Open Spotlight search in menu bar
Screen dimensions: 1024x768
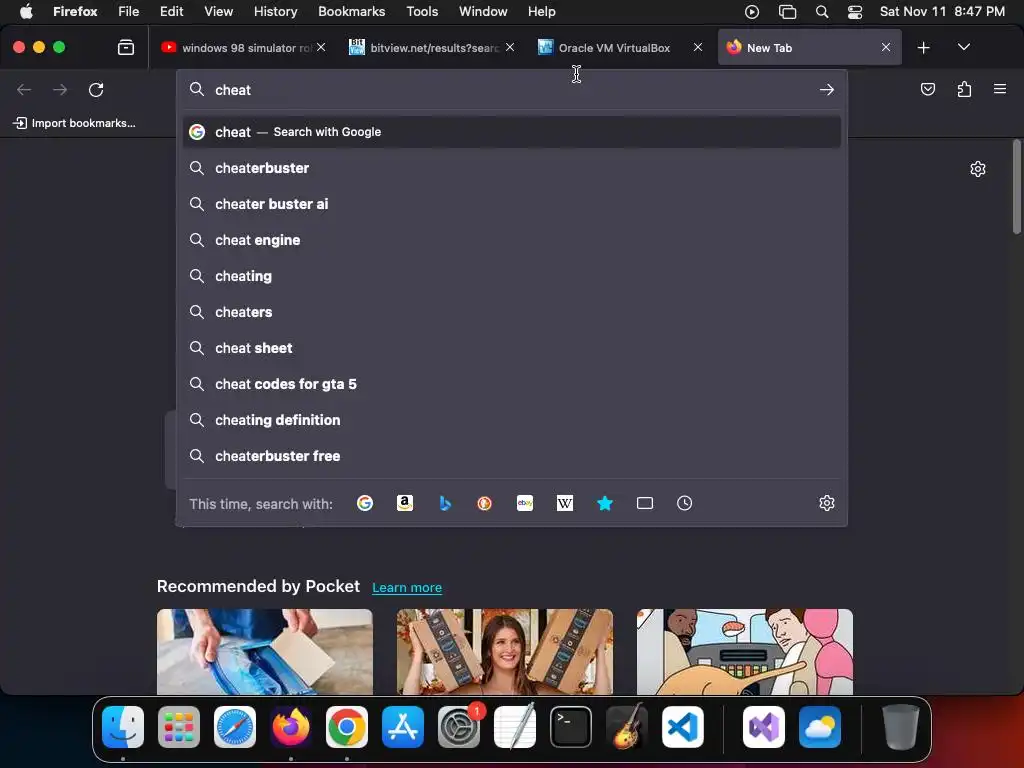click(x=822, y=12)
